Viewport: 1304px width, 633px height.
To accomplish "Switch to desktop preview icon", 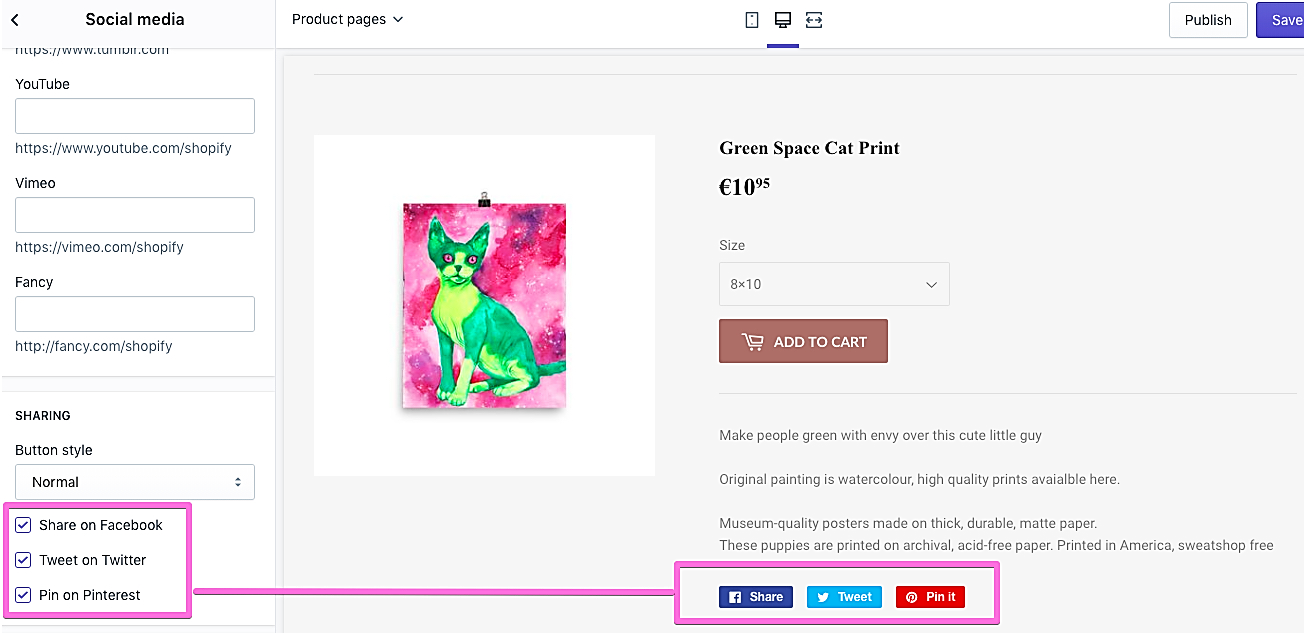I will tap(783, 20).
